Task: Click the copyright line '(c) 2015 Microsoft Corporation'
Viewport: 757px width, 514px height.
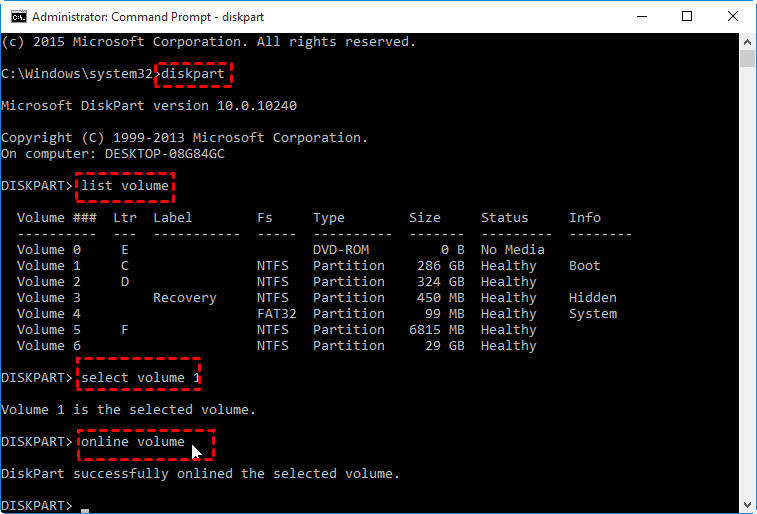Action: (125, 42)
